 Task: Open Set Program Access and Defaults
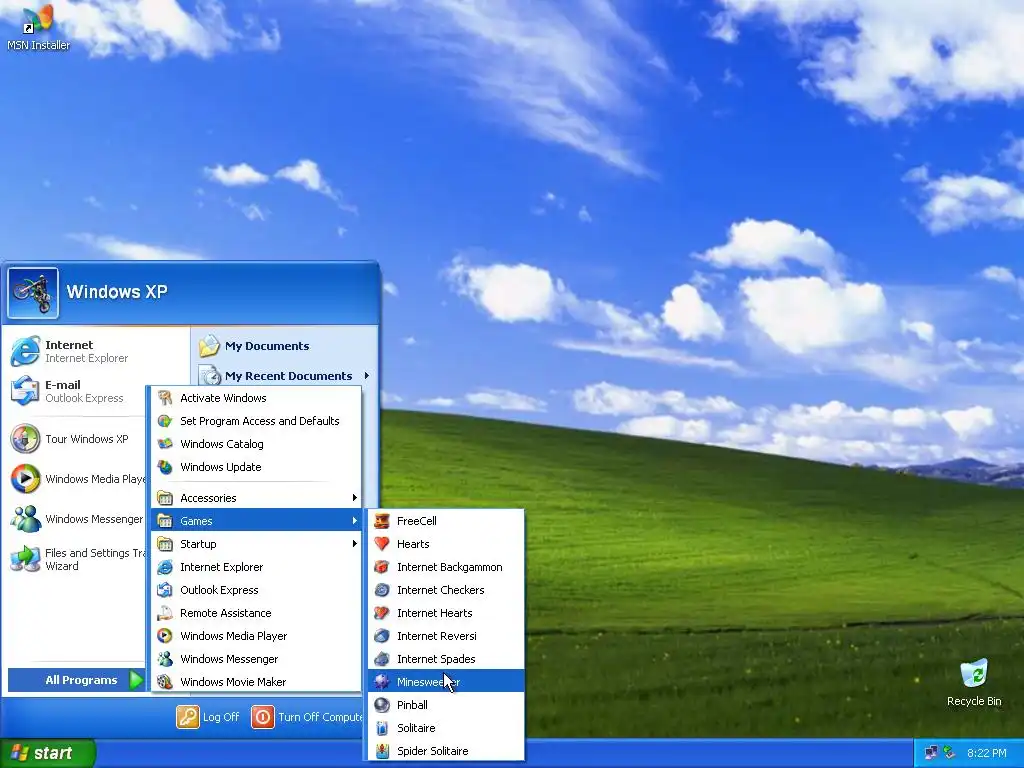click(x=256, y=421)
